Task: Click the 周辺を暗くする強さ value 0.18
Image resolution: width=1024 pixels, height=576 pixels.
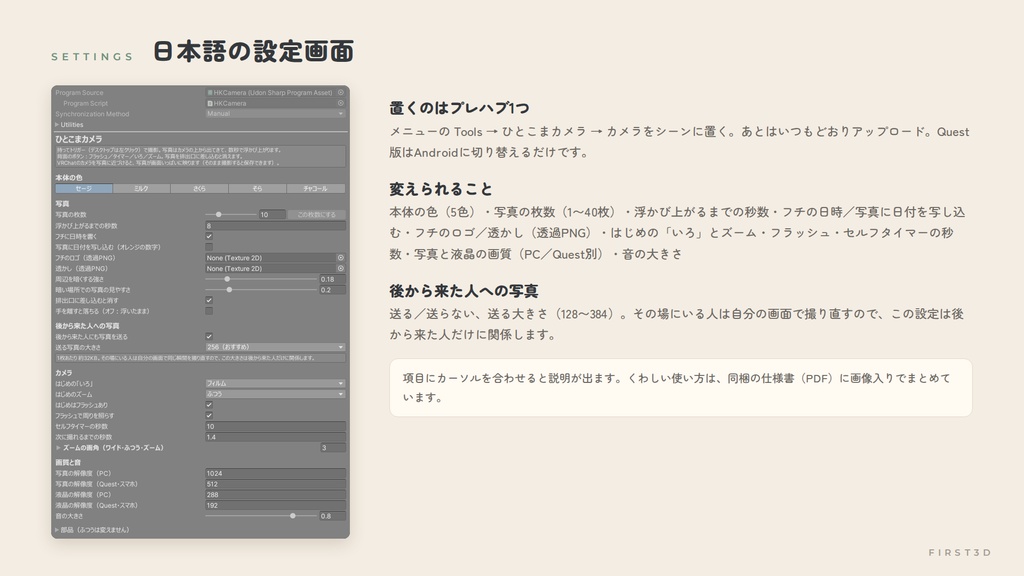Action: 332,279
